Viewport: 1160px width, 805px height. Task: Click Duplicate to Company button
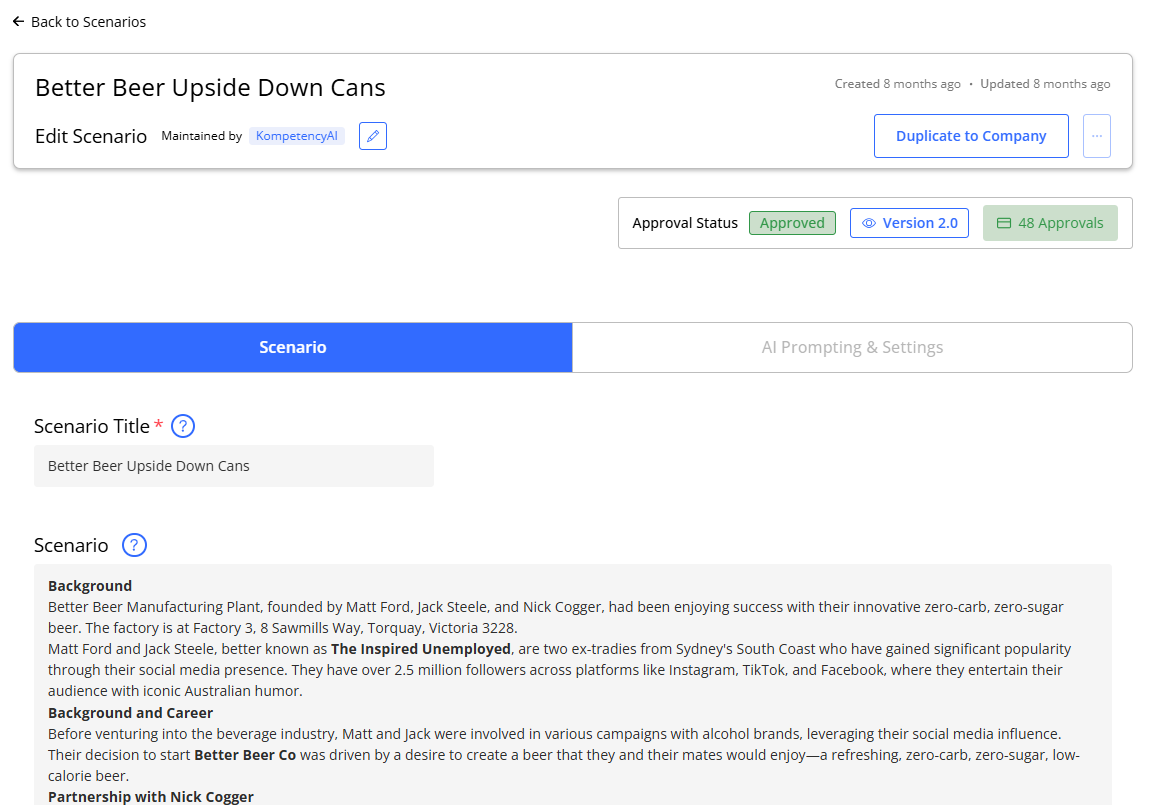(x=971, y=136)
